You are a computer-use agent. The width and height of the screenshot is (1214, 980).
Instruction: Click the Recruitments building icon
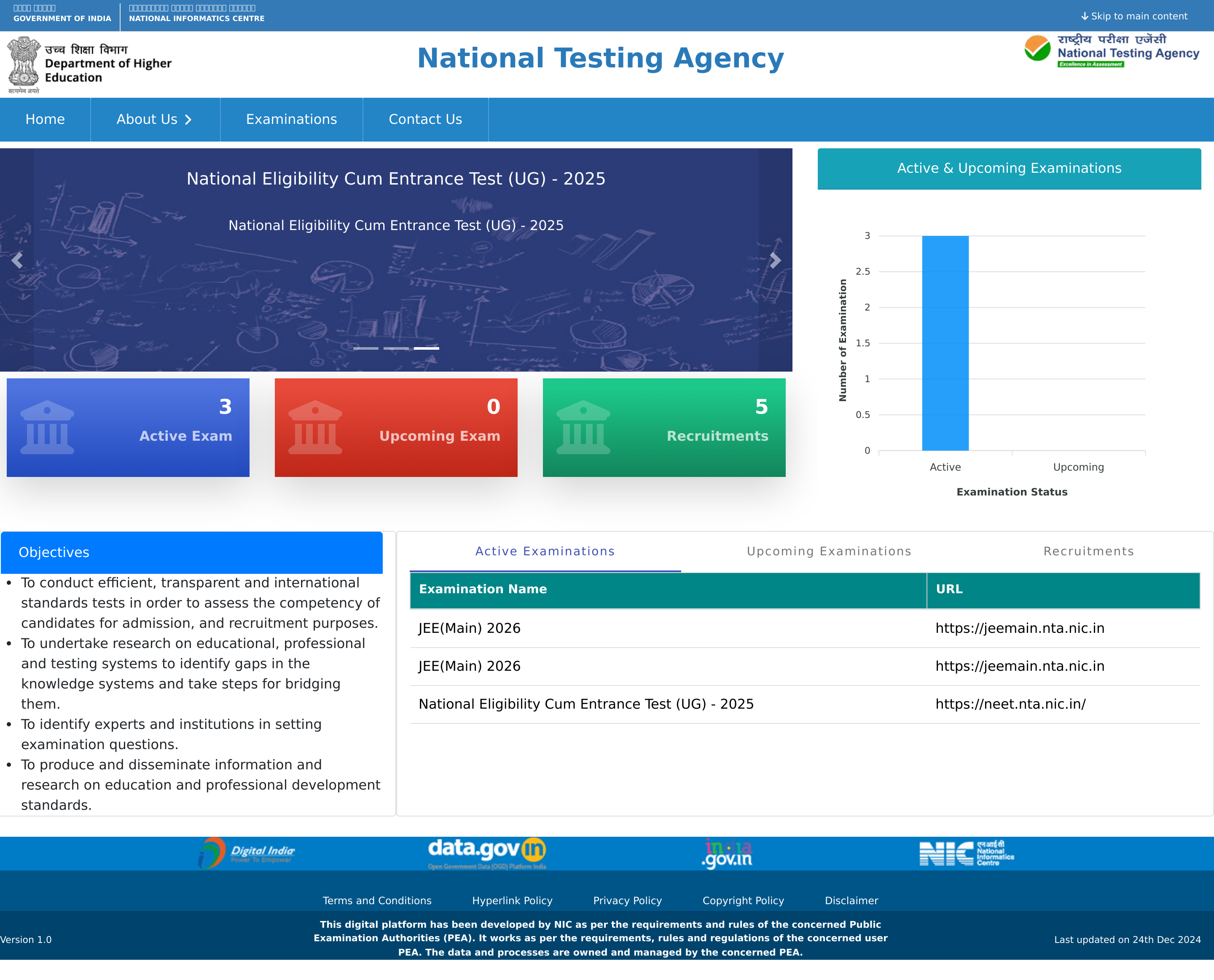click(x=583, y=427)
